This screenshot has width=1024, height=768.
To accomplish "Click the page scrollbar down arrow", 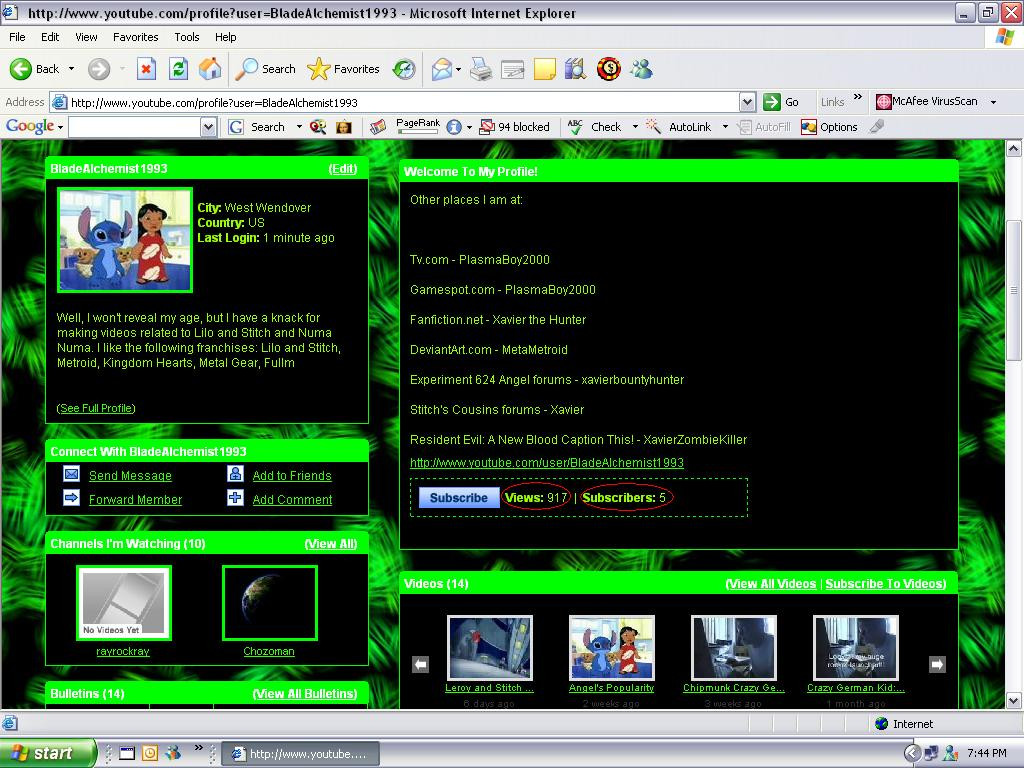I will click(1014, 701).
